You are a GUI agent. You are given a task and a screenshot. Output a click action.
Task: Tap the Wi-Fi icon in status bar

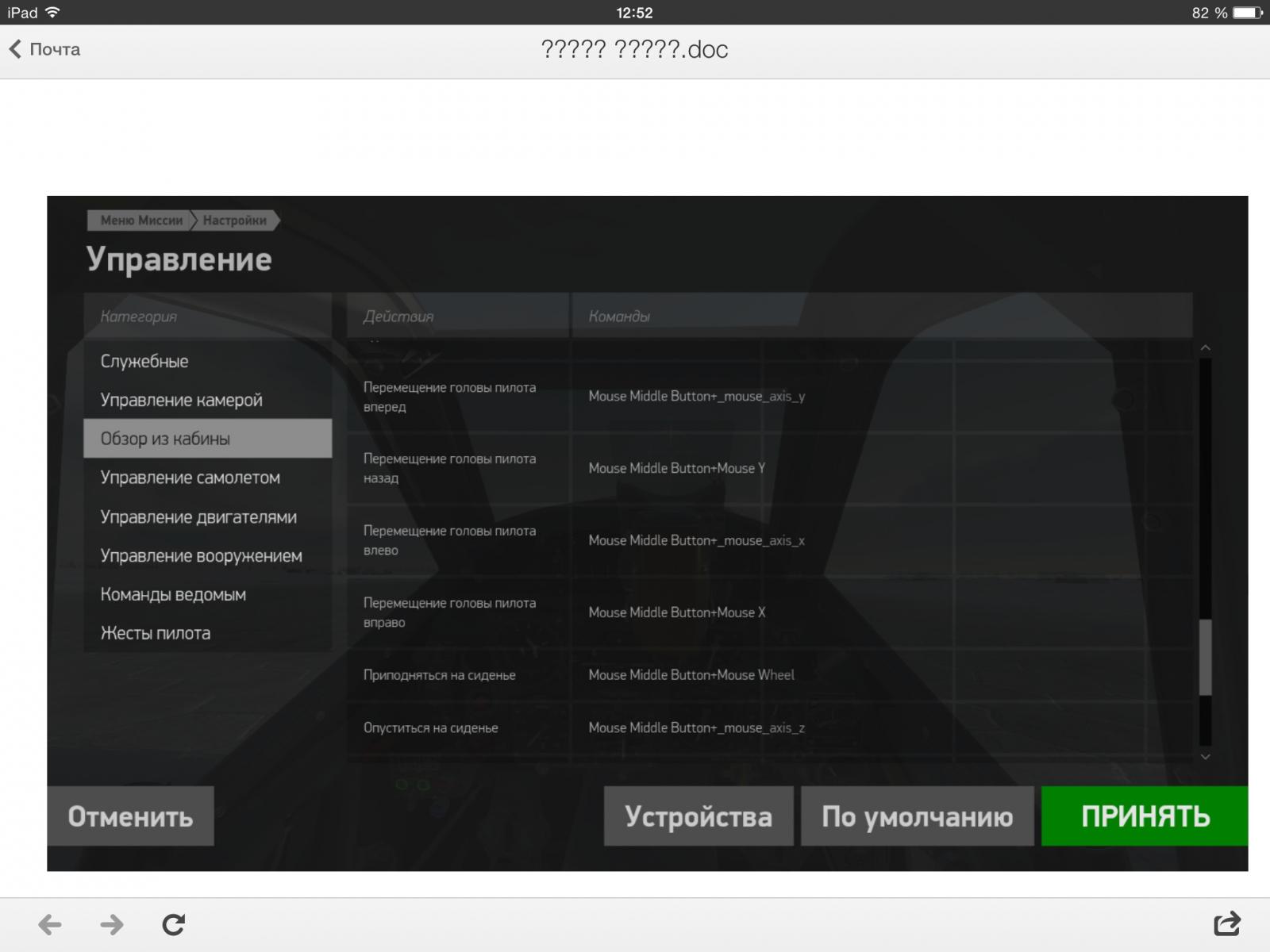(x=53, y=13)
